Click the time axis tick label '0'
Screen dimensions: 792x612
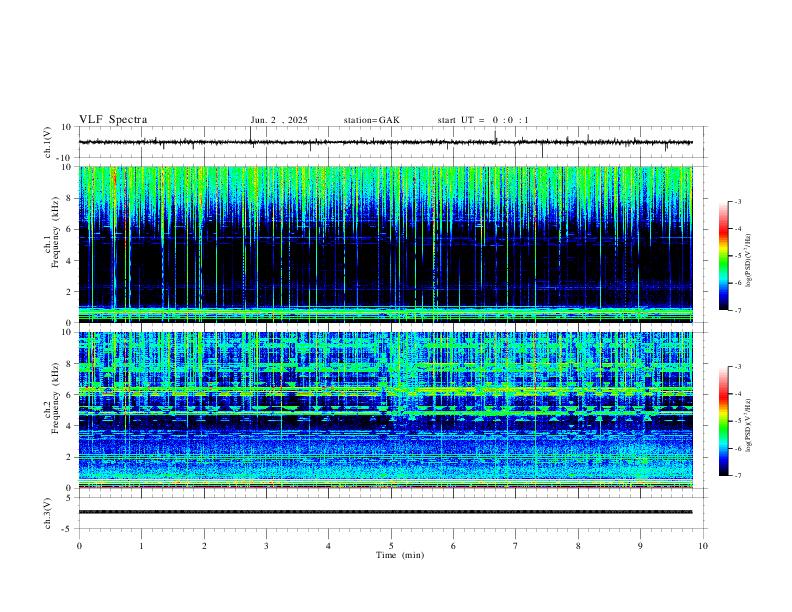click(79, 546)
